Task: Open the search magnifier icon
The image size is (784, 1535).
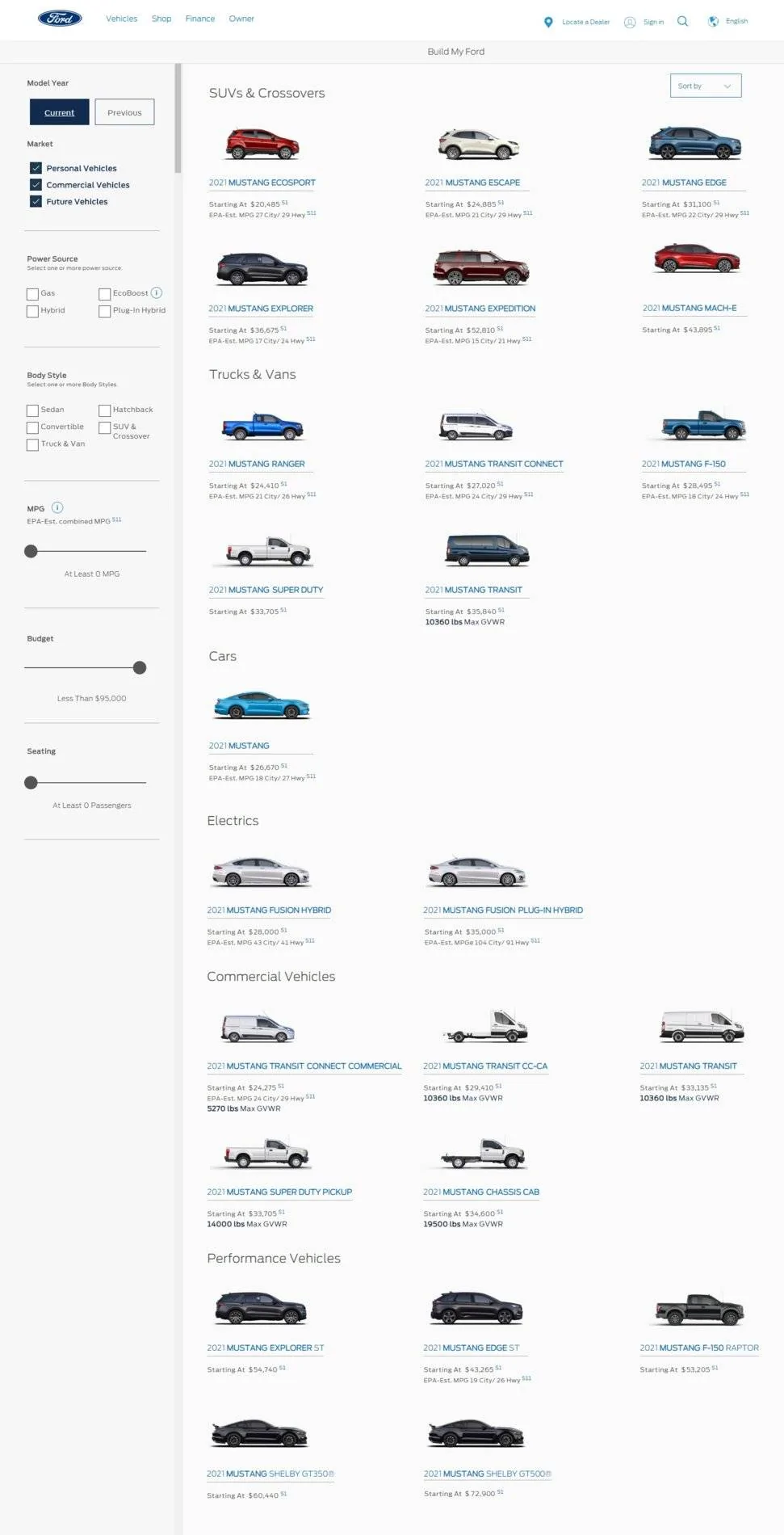Action: [682, 21]
